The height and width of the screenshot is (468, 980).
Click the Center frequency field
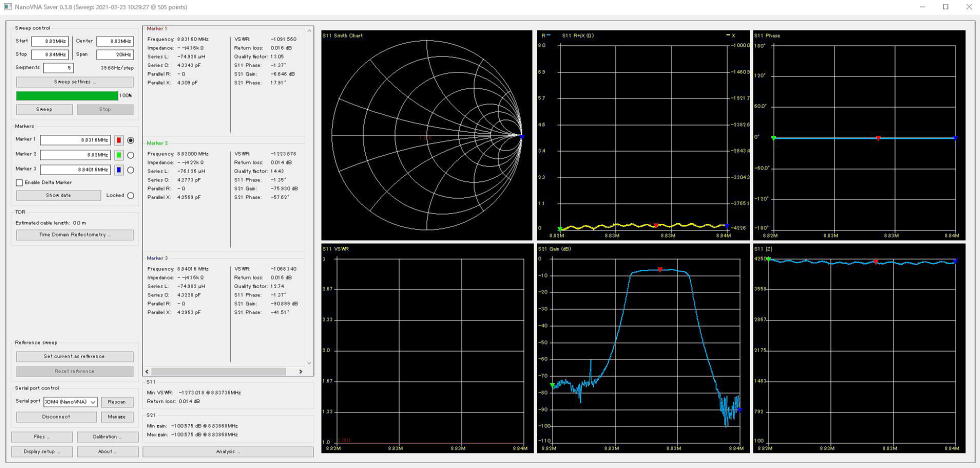pyautogui.click(x=115, y=41)
